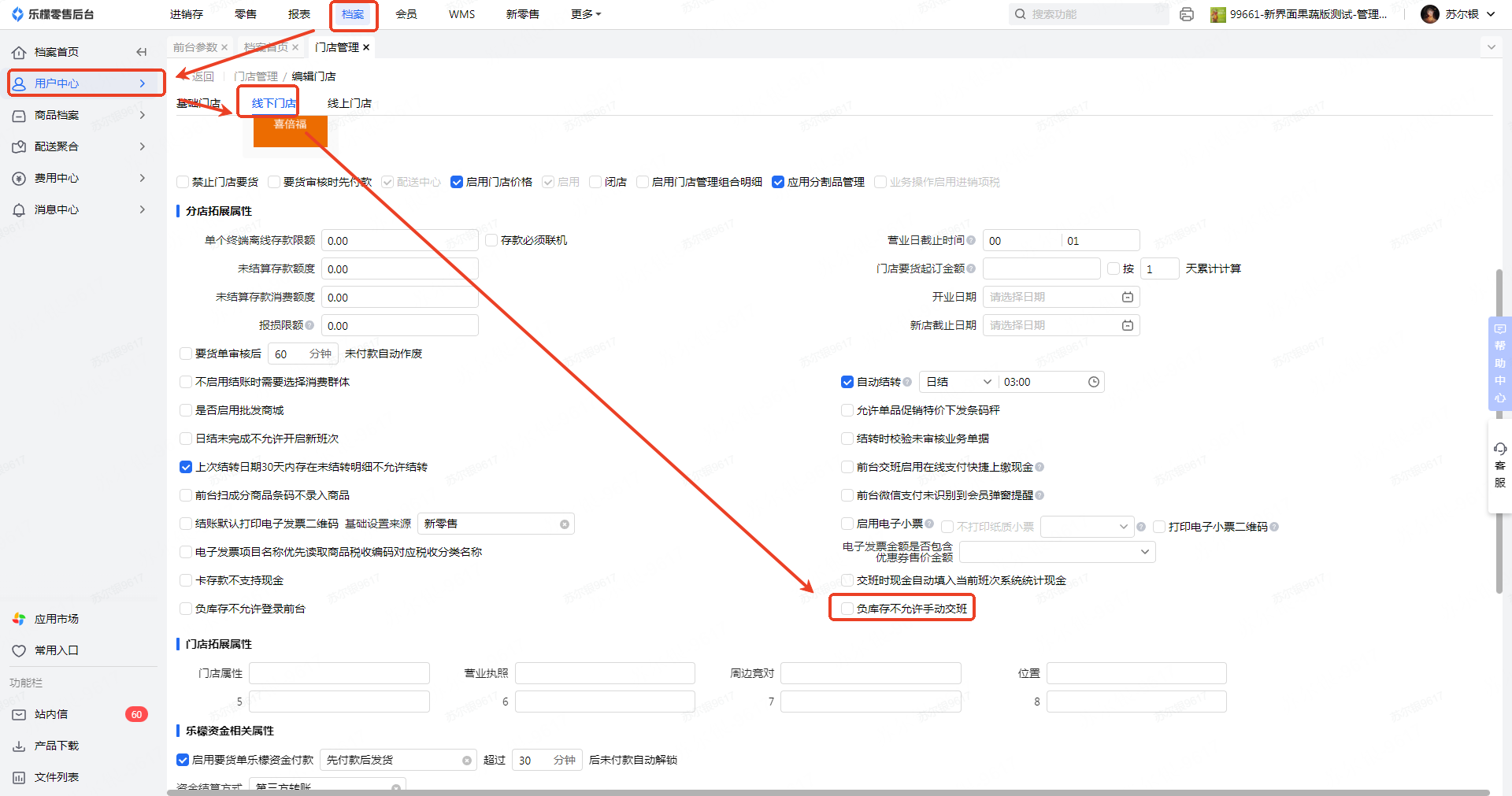Close the 门店管理 tab
The image size is (1512, 796).
tap(366, 47)
